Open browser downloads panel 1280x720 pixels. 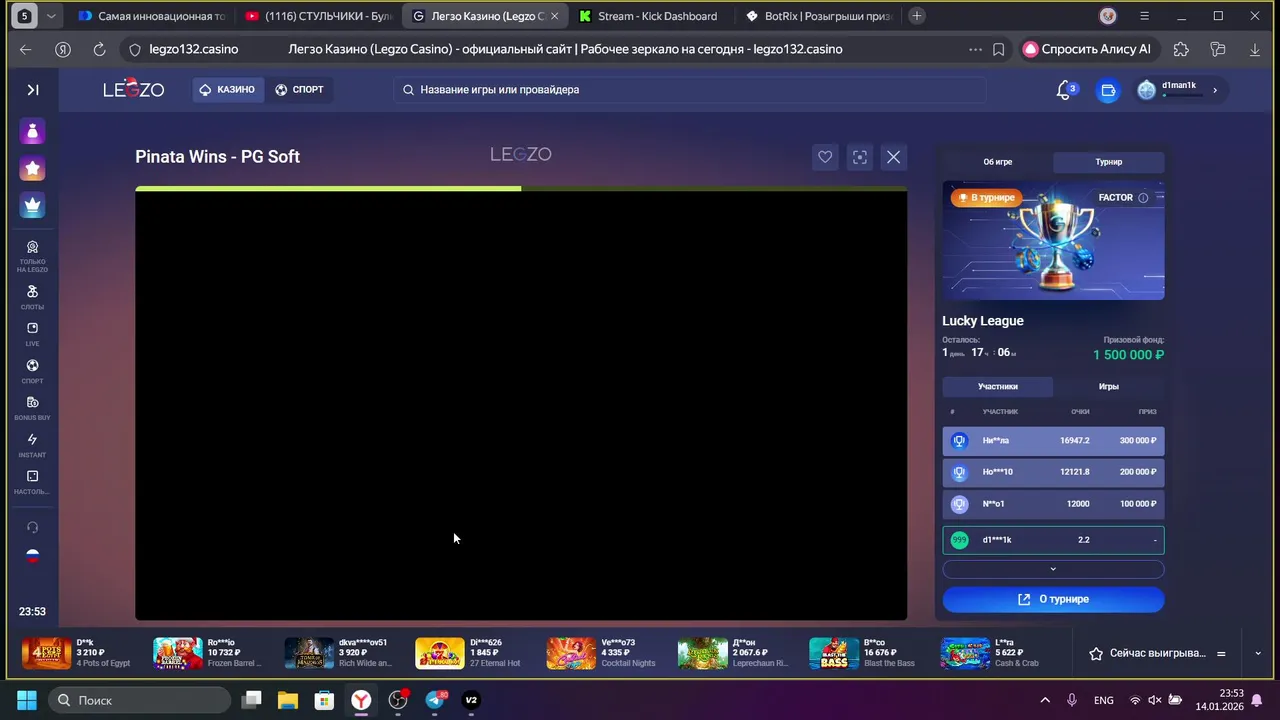tap(1255, 49)
